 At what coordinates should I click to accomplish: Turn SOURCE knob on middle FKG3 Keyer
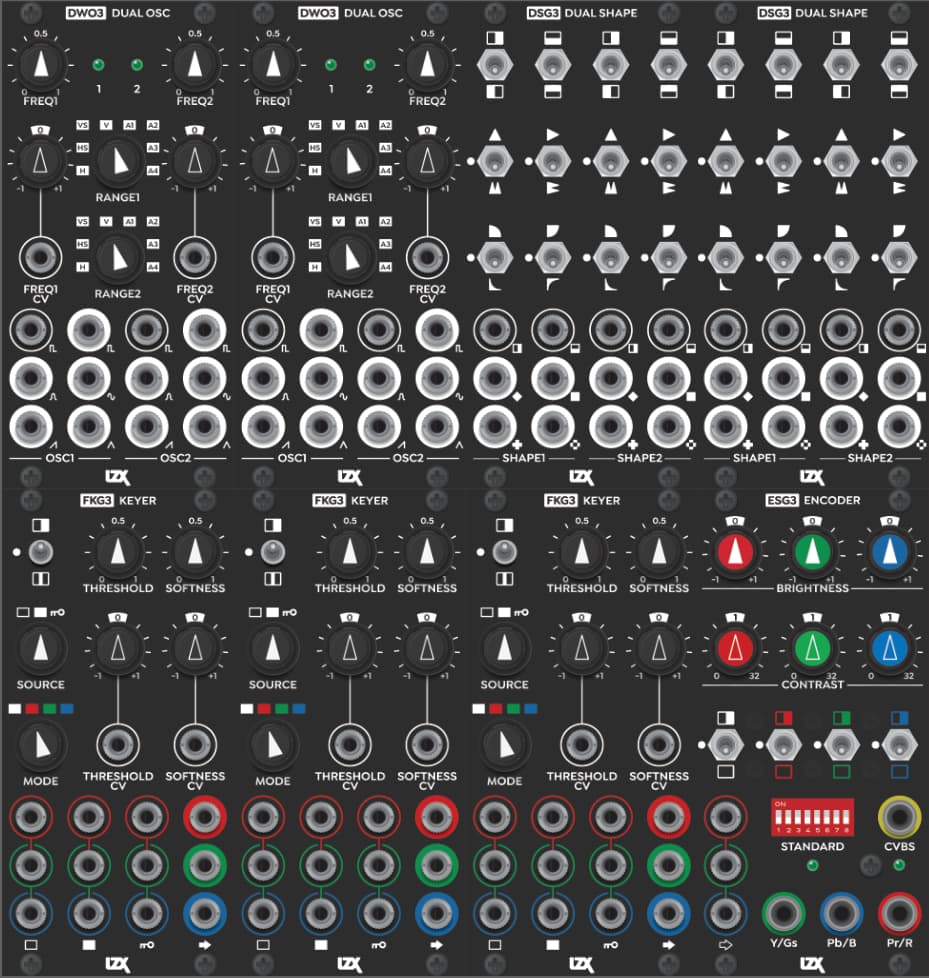tap(273, 649)
